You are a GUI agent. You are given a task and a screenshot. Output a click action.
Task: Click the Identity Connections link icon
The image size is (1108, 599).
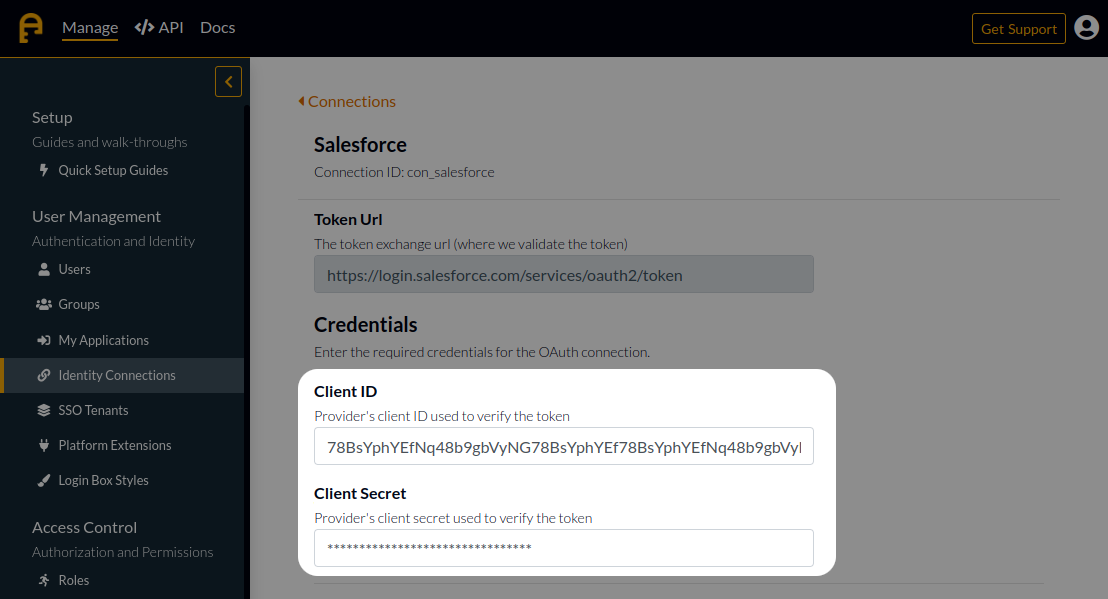(x=44, y=375)
